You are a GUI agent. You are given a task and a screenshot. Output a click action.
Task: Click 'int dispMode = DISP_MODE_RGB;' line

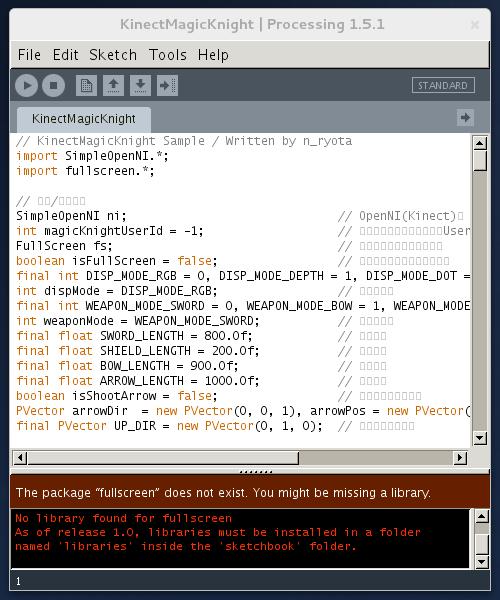click(x=117, y=291)
